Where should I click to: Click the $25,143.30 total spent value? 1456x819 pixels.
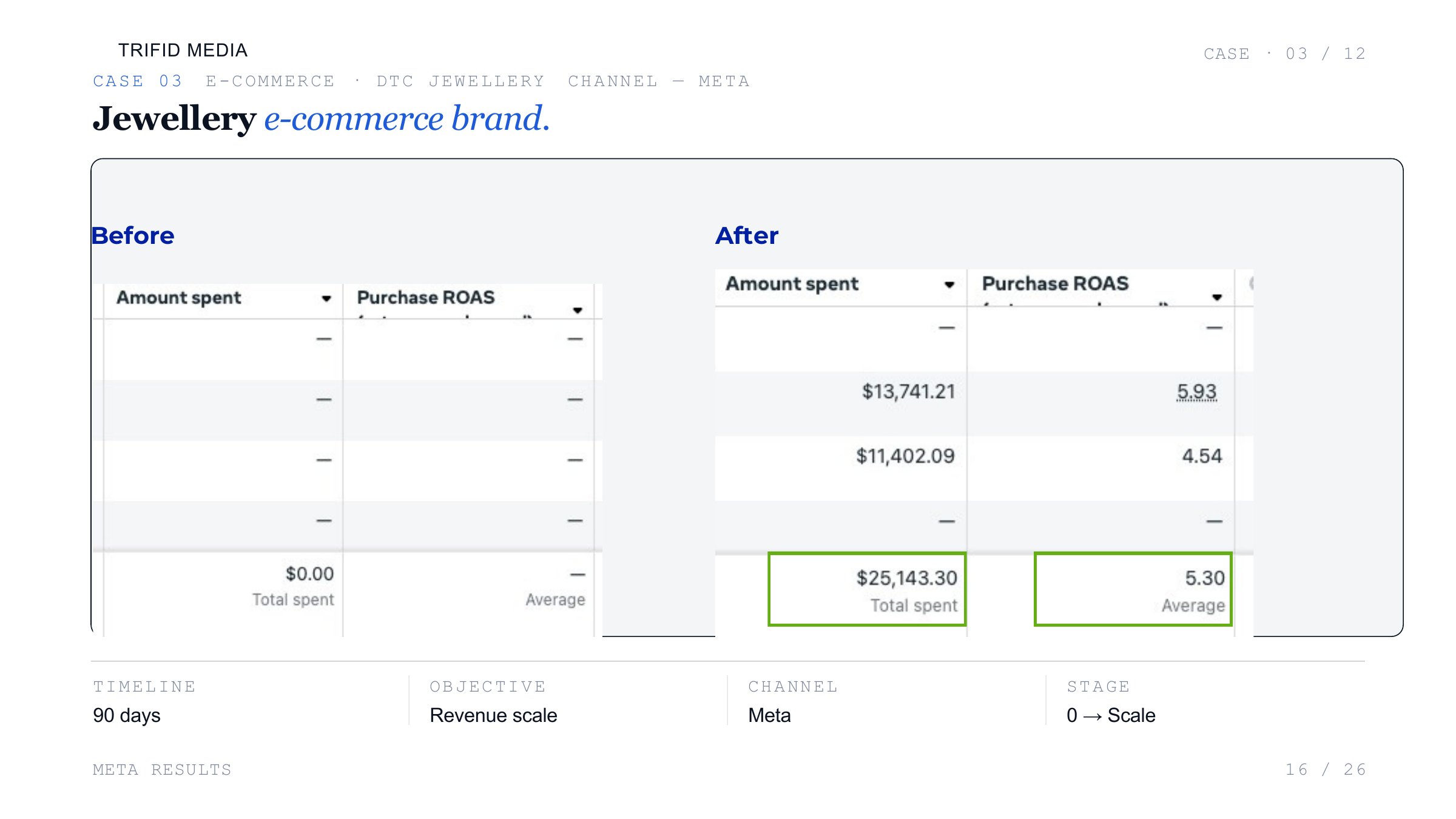pyautogui.click(x=907, y=578)
